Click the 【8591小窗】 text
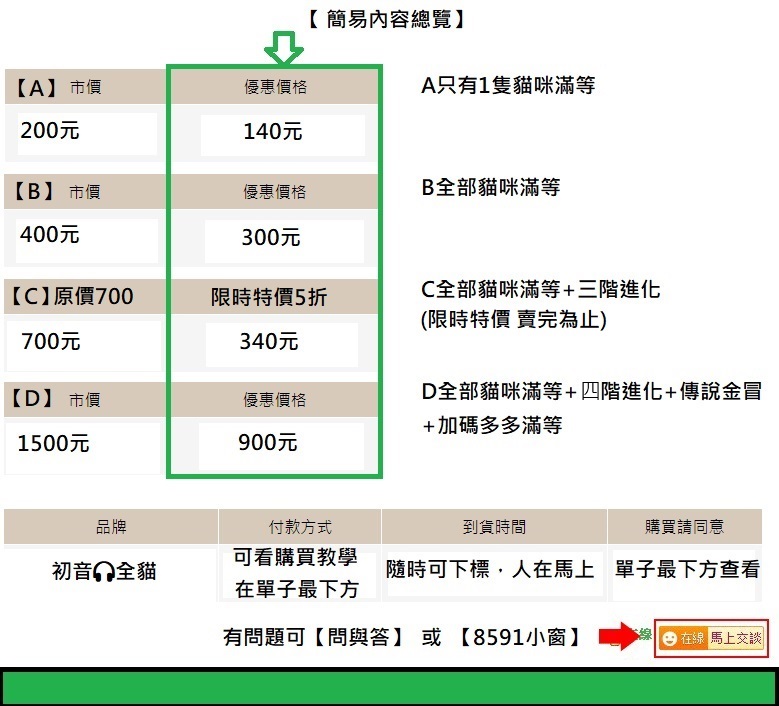The height and width of the screenshot is (706, 779). [x=520, y=637]
